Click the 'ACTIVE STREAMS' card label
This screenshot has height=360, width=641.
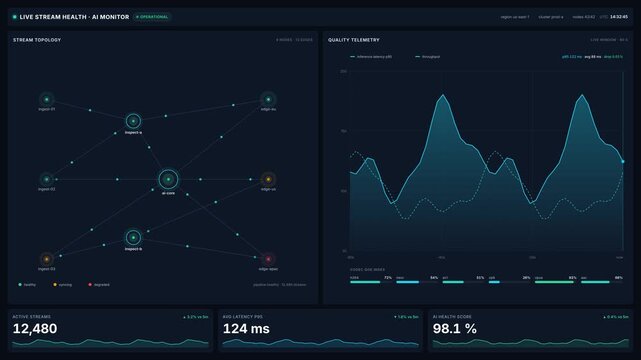coord(31,317)
